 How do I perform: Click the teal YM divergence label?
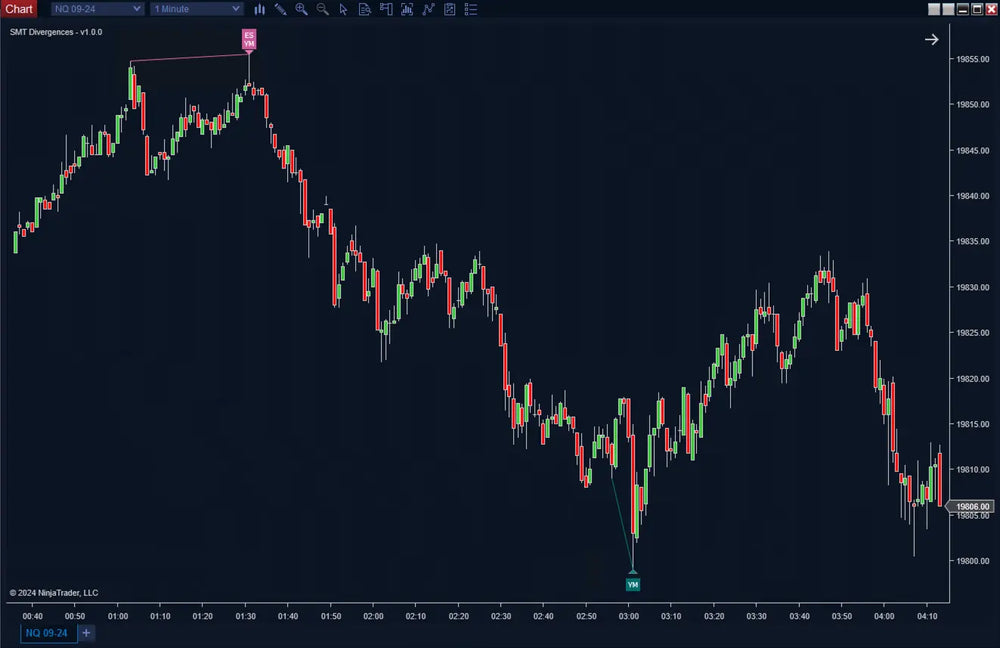[x=633, y=583]
